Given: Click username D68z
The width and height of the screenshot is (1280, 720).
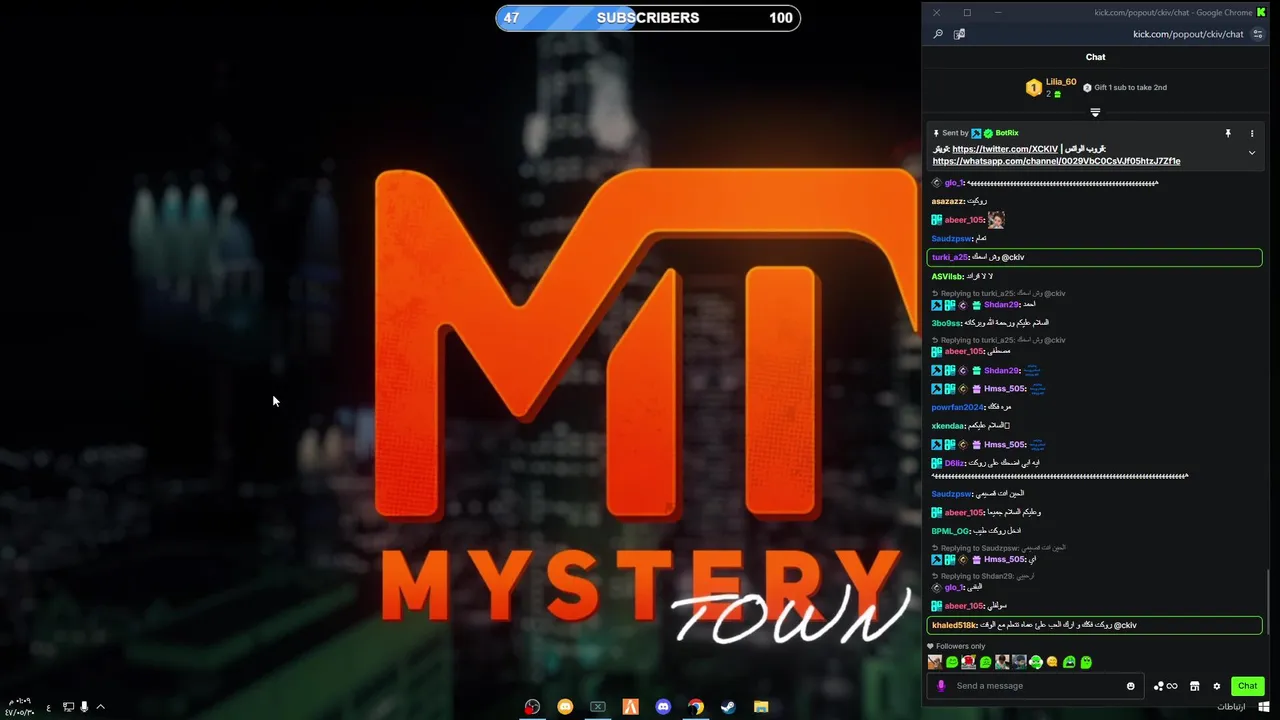Looking at the screenshot, I should click(x=955, y=463).
